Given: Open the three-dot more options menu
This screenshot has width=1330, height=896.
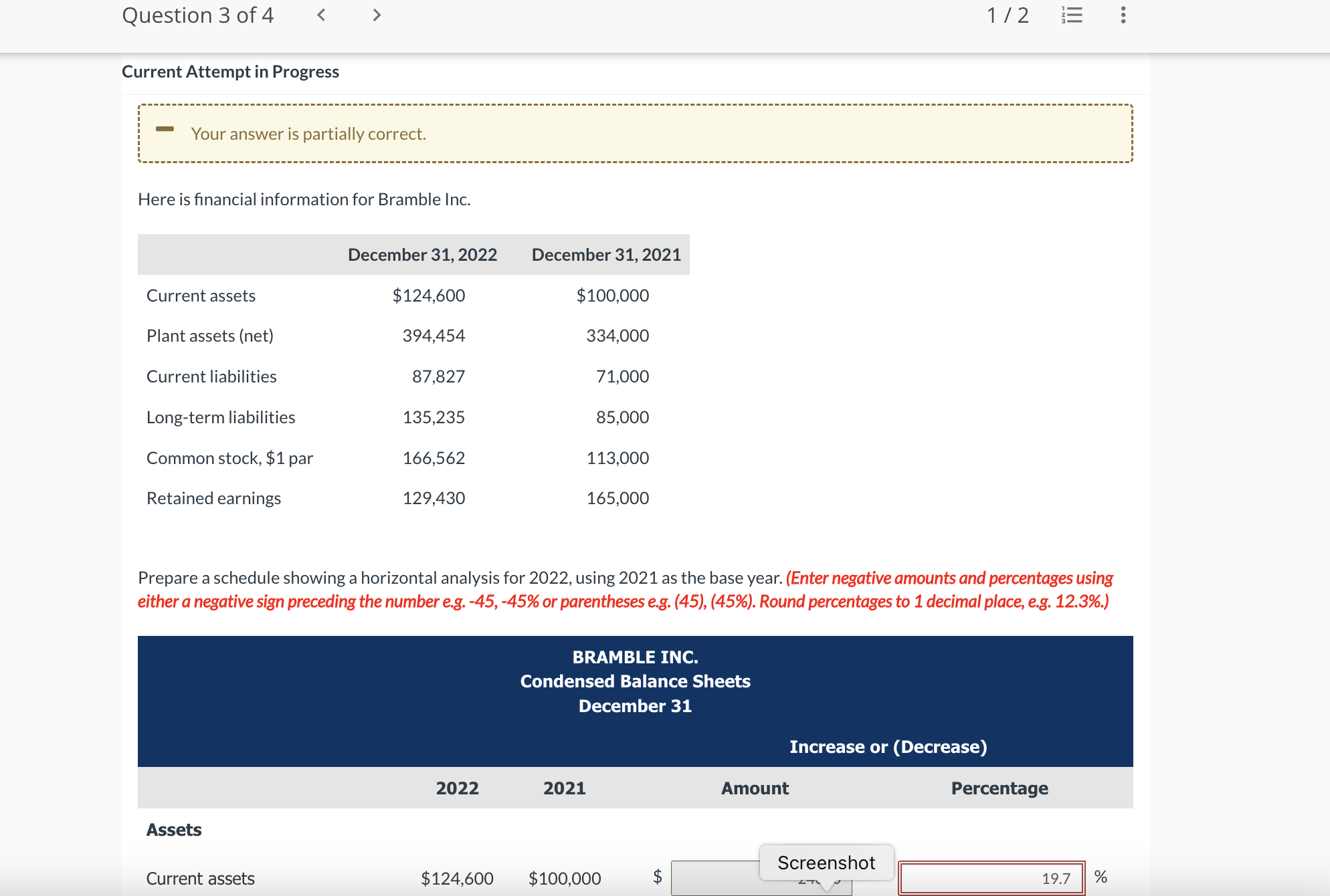Looking at the screenshot, I should [x=1123, y=15].
